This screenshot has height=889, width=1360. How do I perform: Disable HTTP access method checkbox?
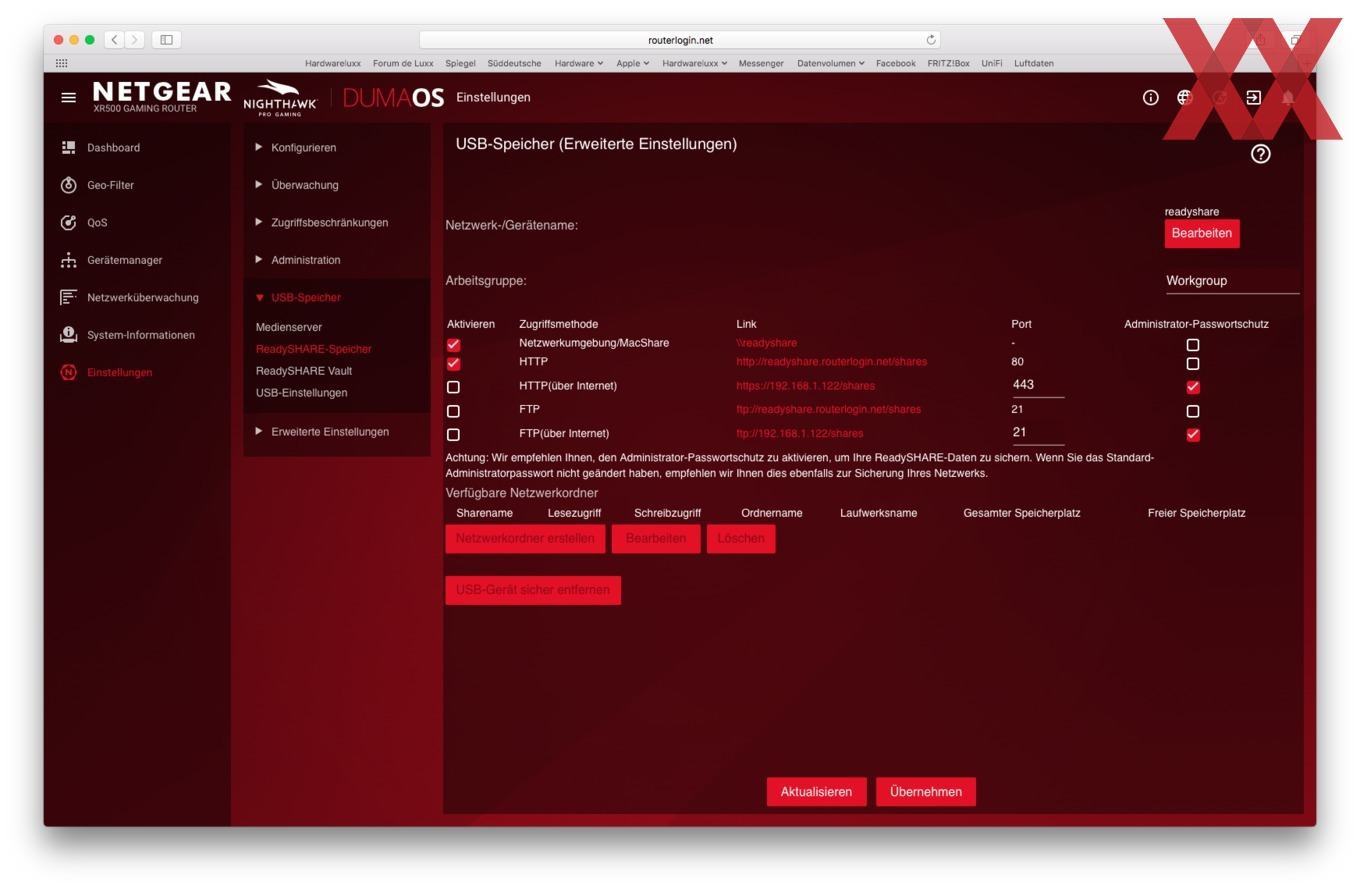pos(454,364)
